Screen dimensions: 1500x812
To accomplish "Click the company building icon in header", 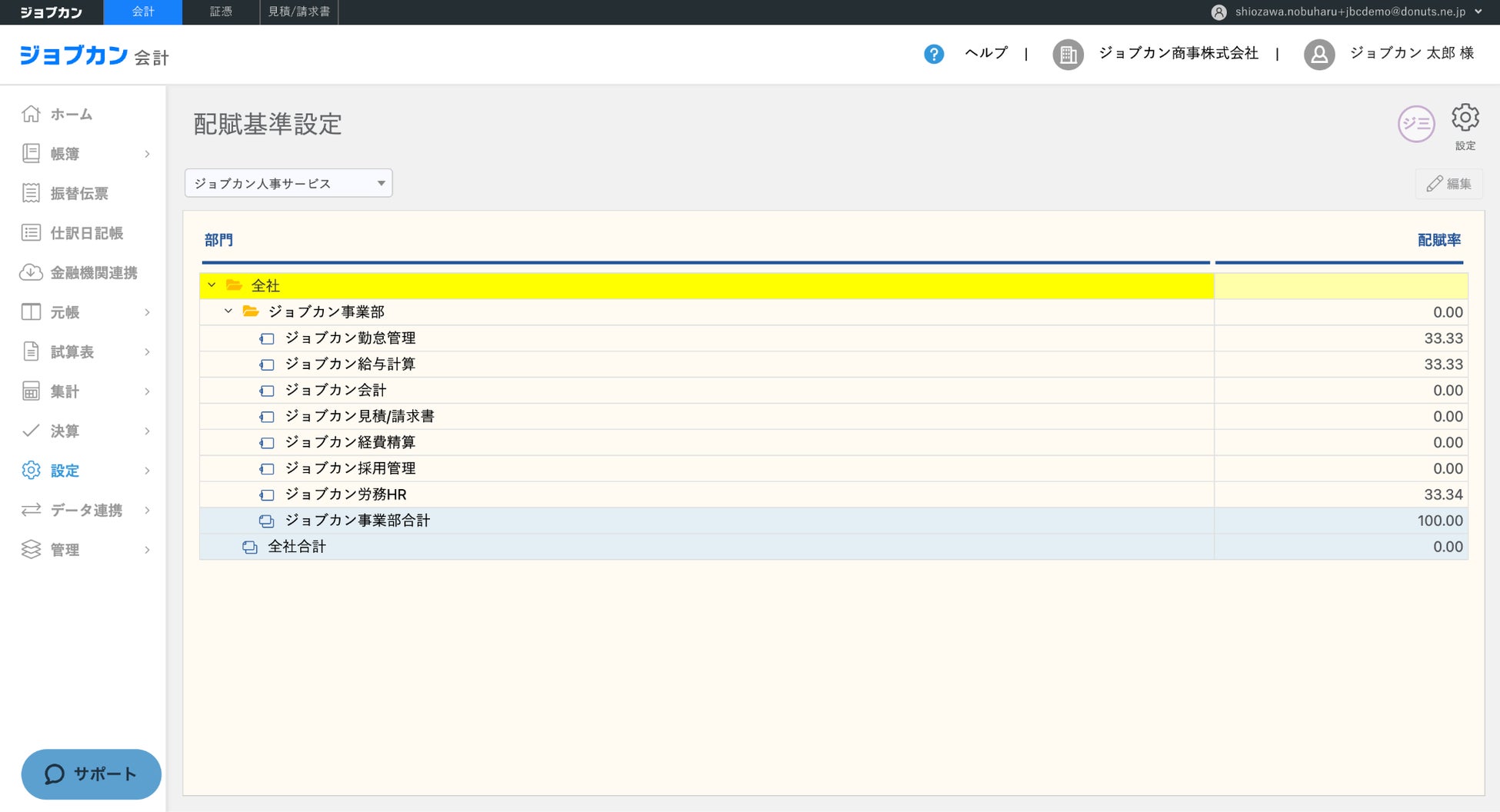I will (1068, 55).
